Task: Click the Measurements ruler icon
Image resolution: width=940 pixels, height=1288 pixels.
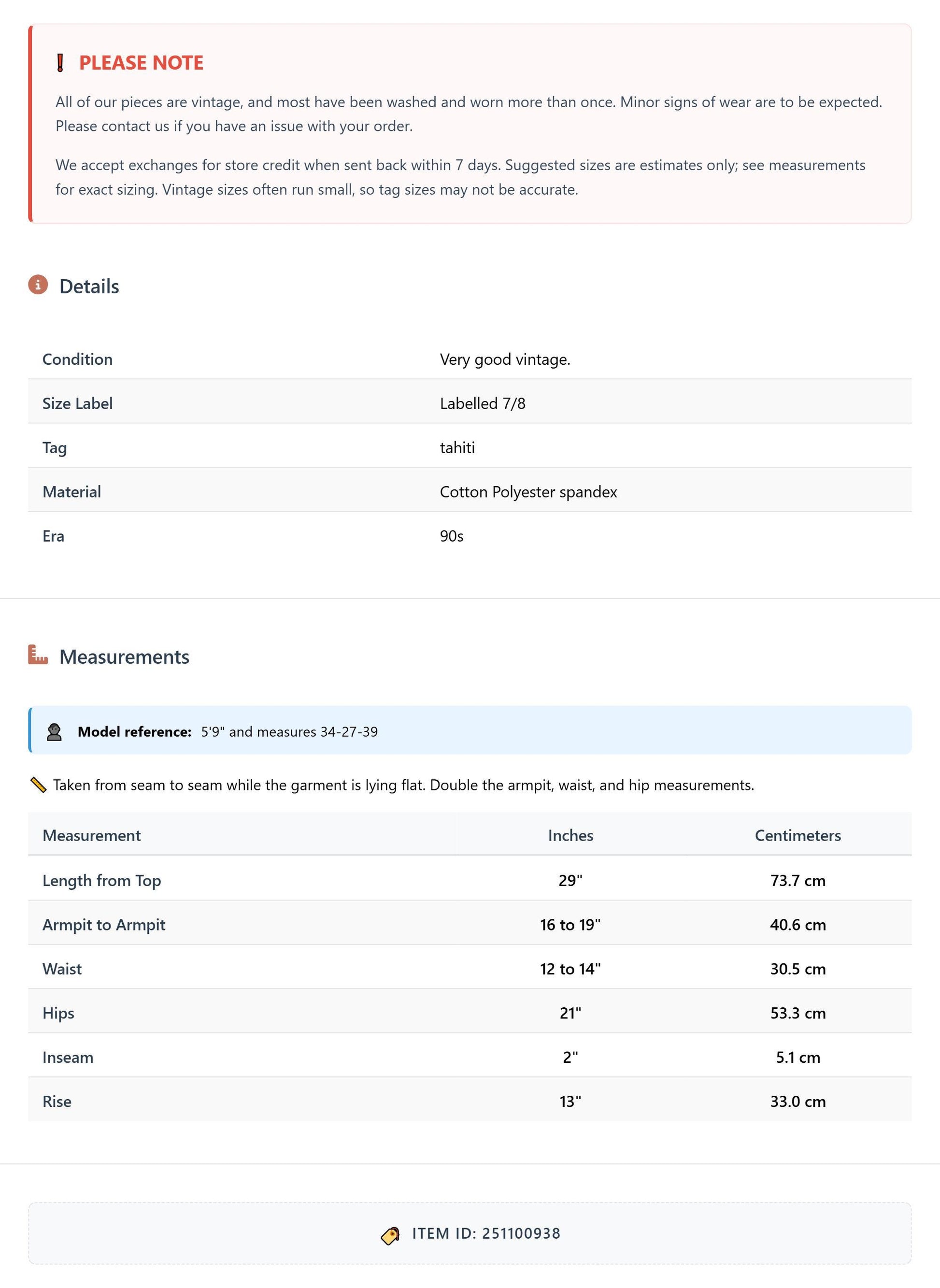Action: tap(38, 655)
